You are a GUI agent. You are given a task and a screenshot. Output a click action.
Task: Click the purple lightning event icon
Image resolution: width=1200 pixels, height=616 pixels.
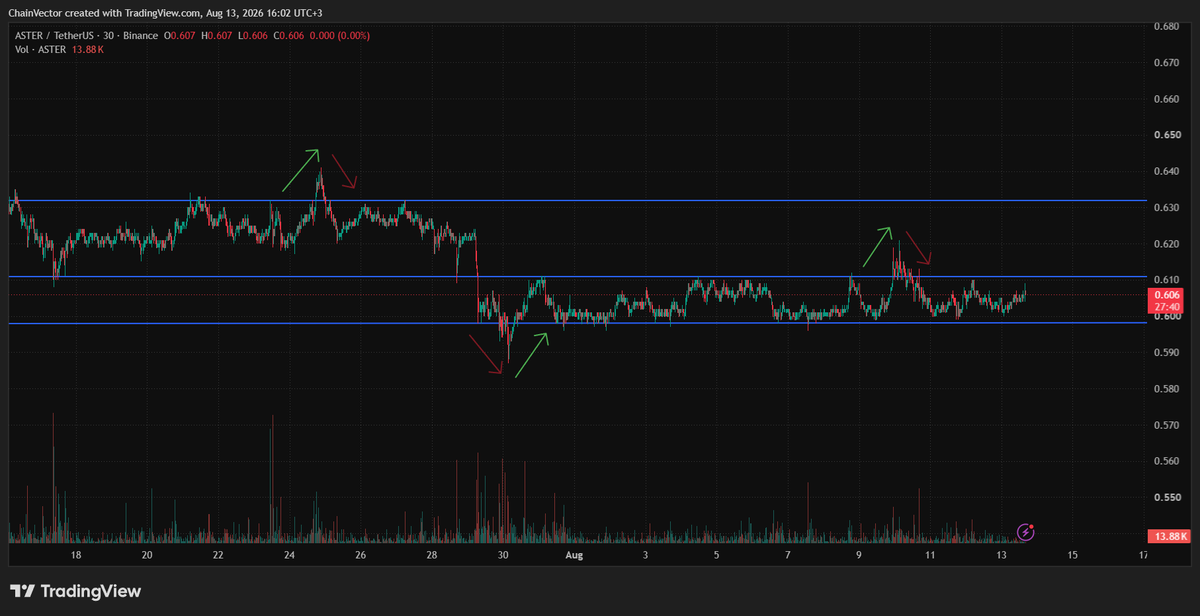tap(1025, 531)
